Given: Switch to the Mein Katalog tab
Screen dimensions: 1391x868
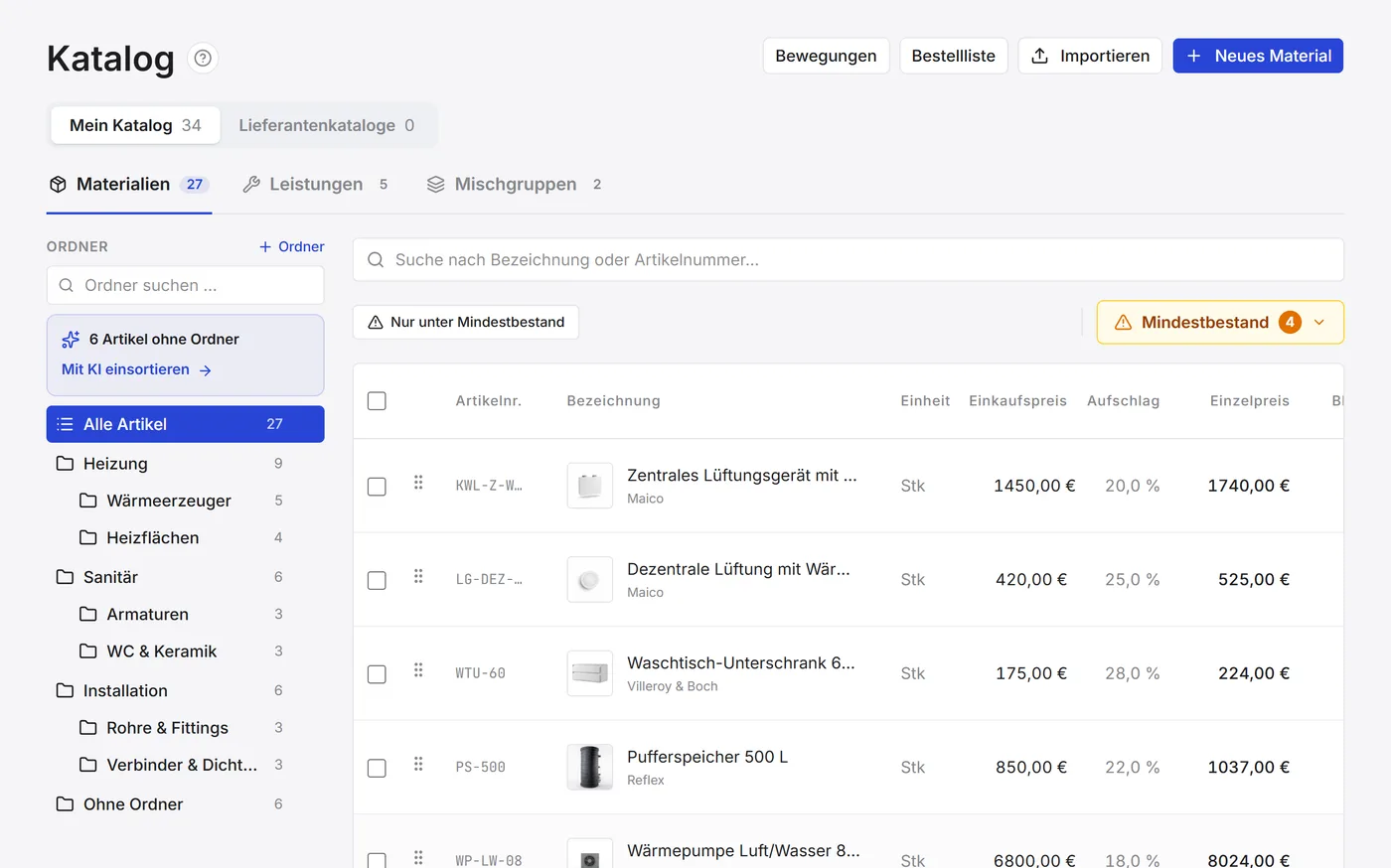Looking at the screenshot, I should click(135, 125).
